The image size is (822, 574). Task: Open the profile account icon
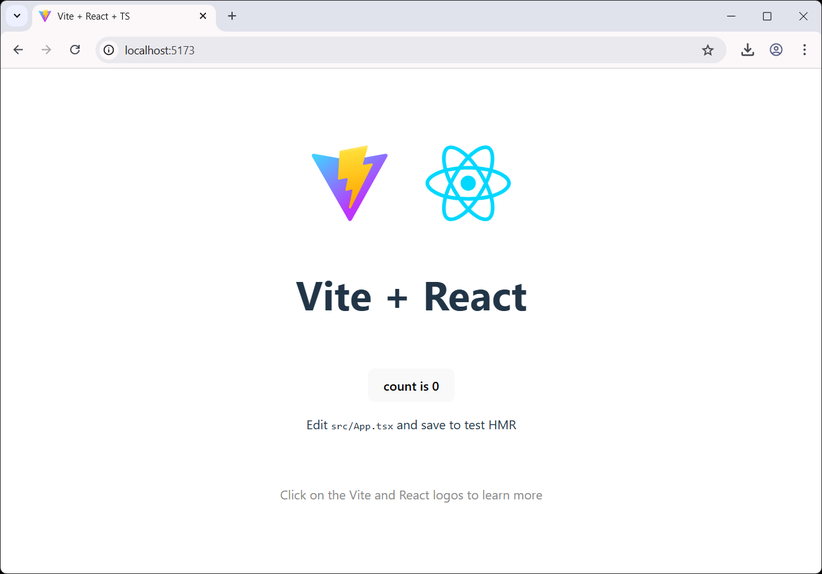pyautogui.click(x=776, y=50)
